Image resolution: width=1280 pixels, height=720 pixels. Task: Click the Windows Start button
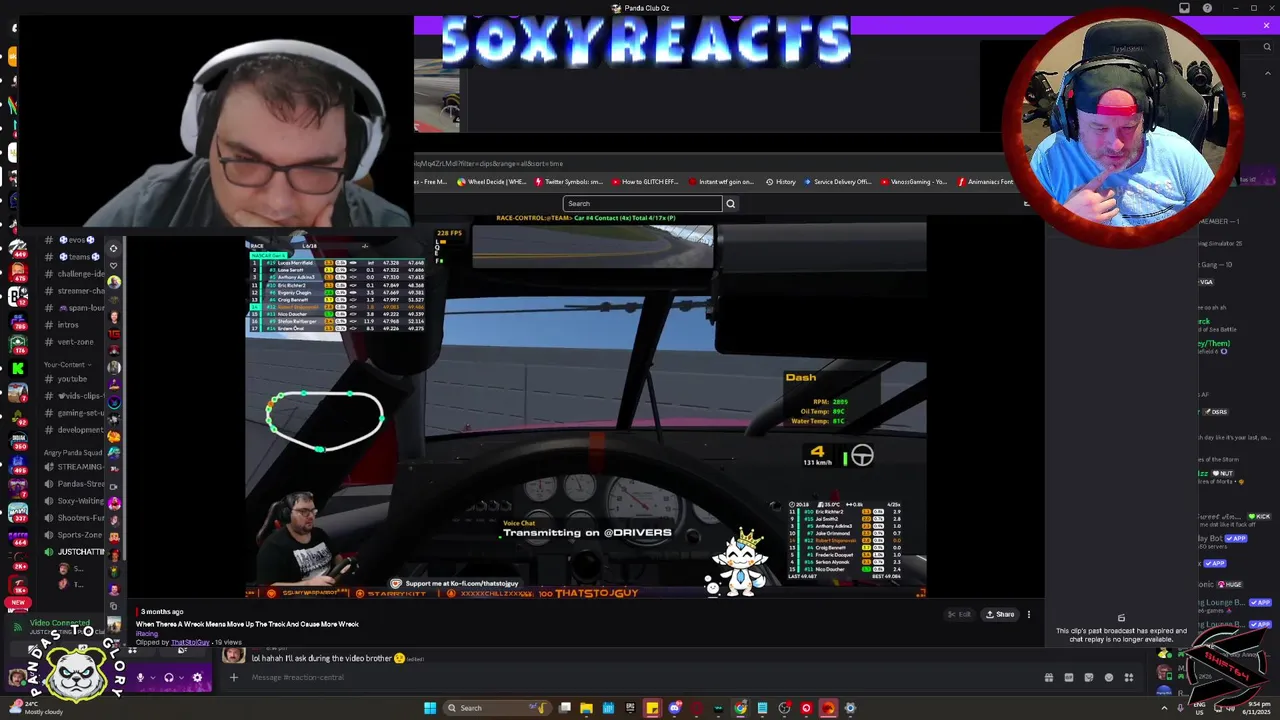point(430,708)
